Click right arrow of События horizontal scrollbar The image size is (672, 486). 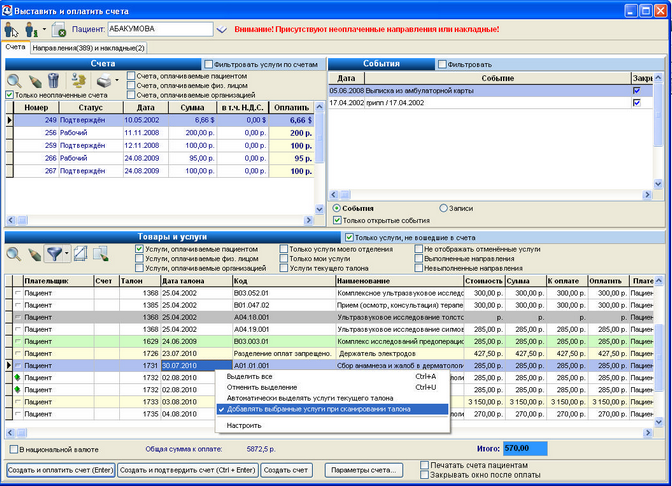647,195
